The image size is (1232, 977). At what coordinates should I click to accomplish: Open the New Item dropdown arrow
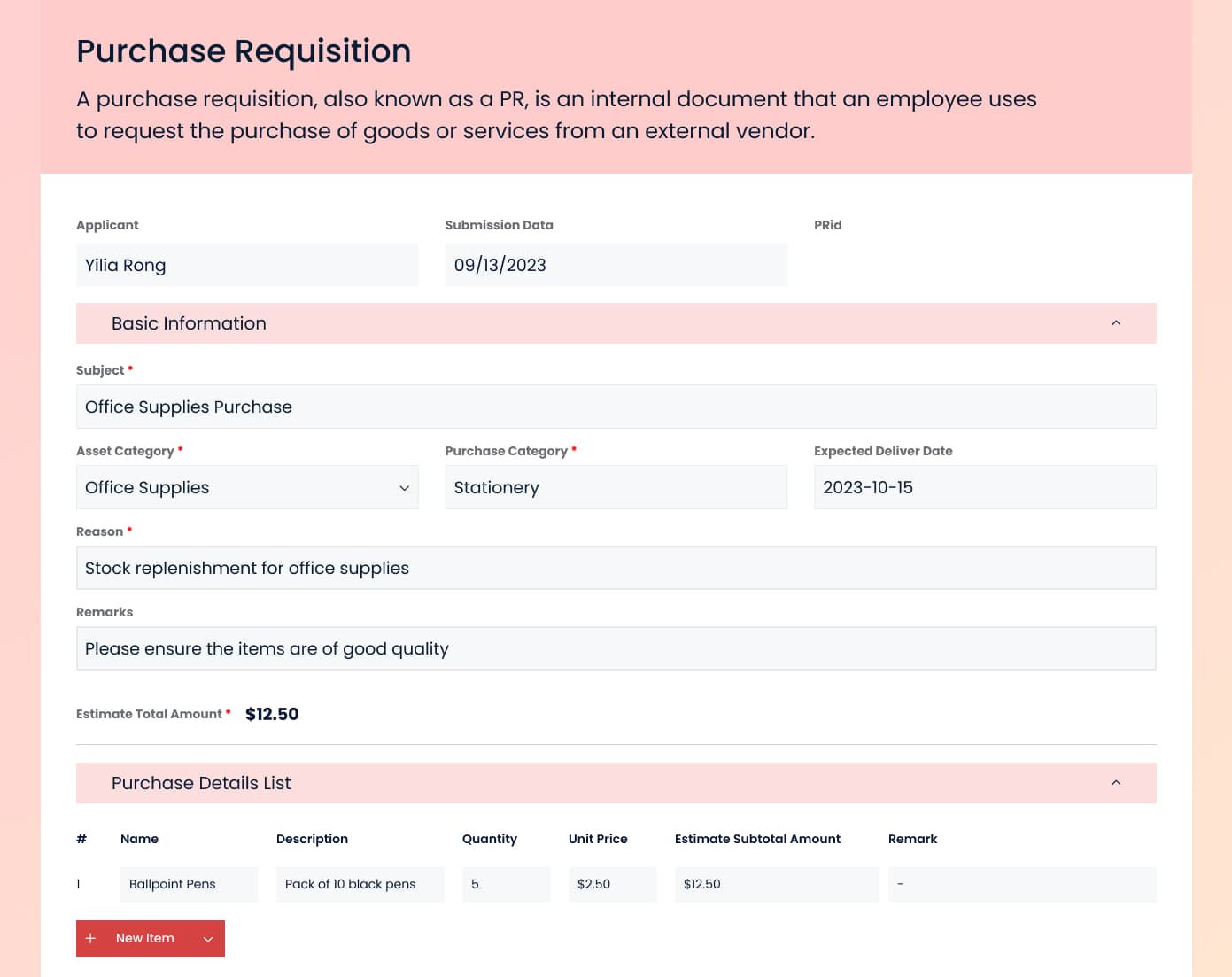click(208, 939)
